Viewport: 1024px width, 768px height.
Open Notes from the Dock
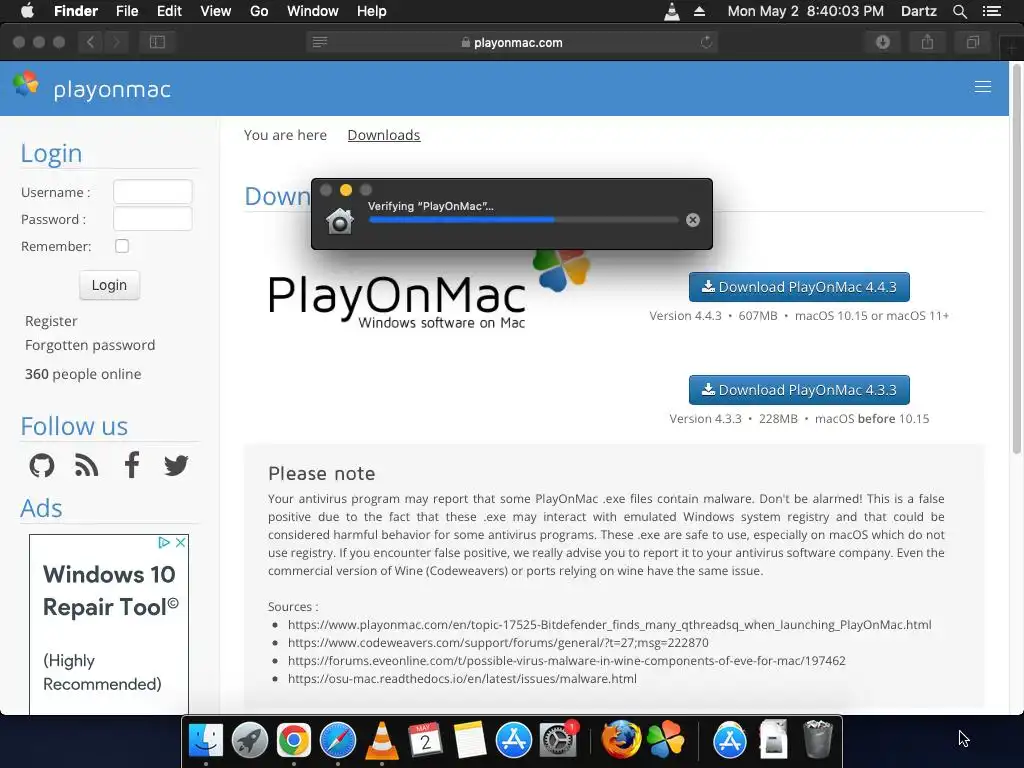coord(470,740)
